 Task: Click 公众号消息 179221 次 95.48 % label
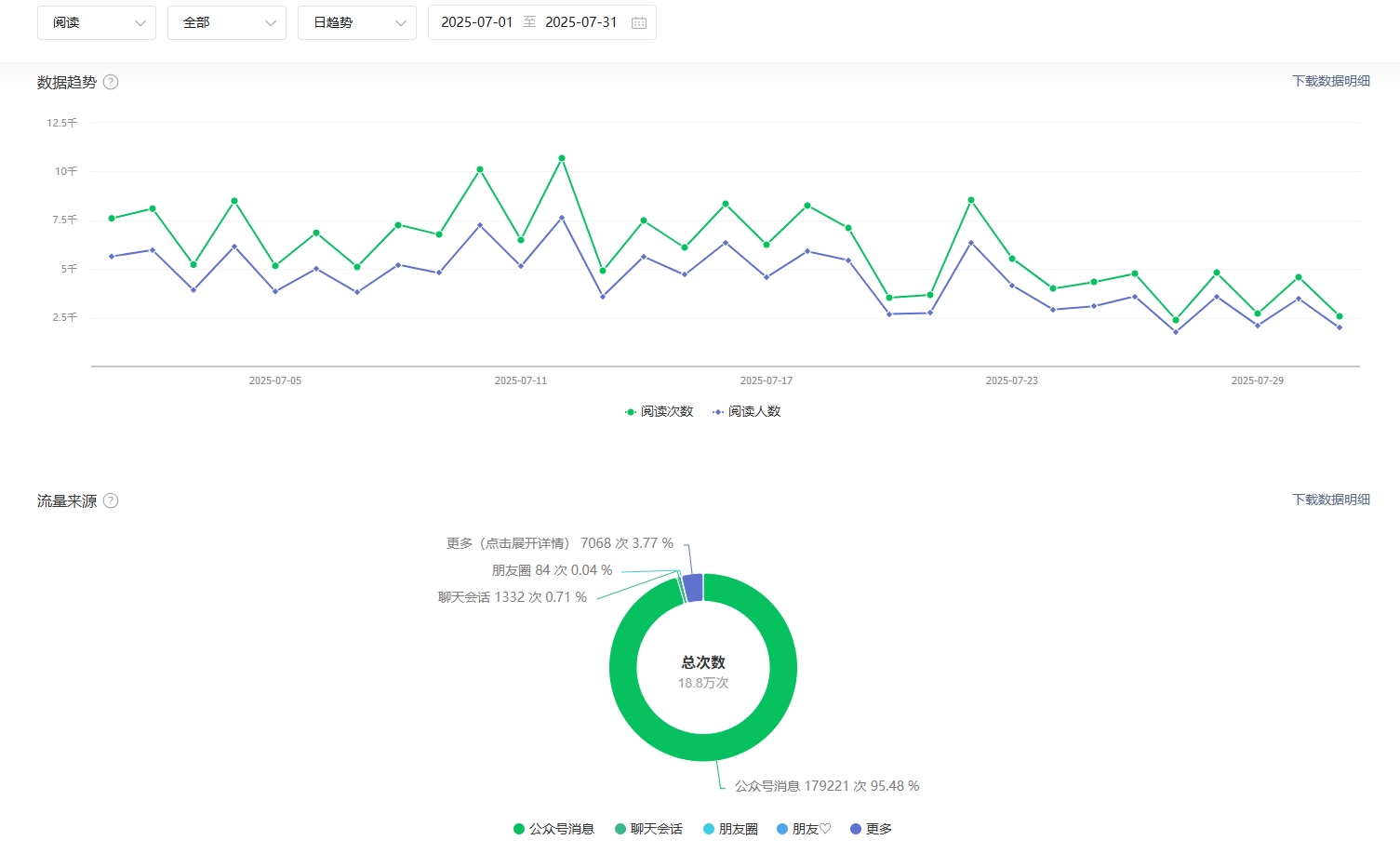827,786
